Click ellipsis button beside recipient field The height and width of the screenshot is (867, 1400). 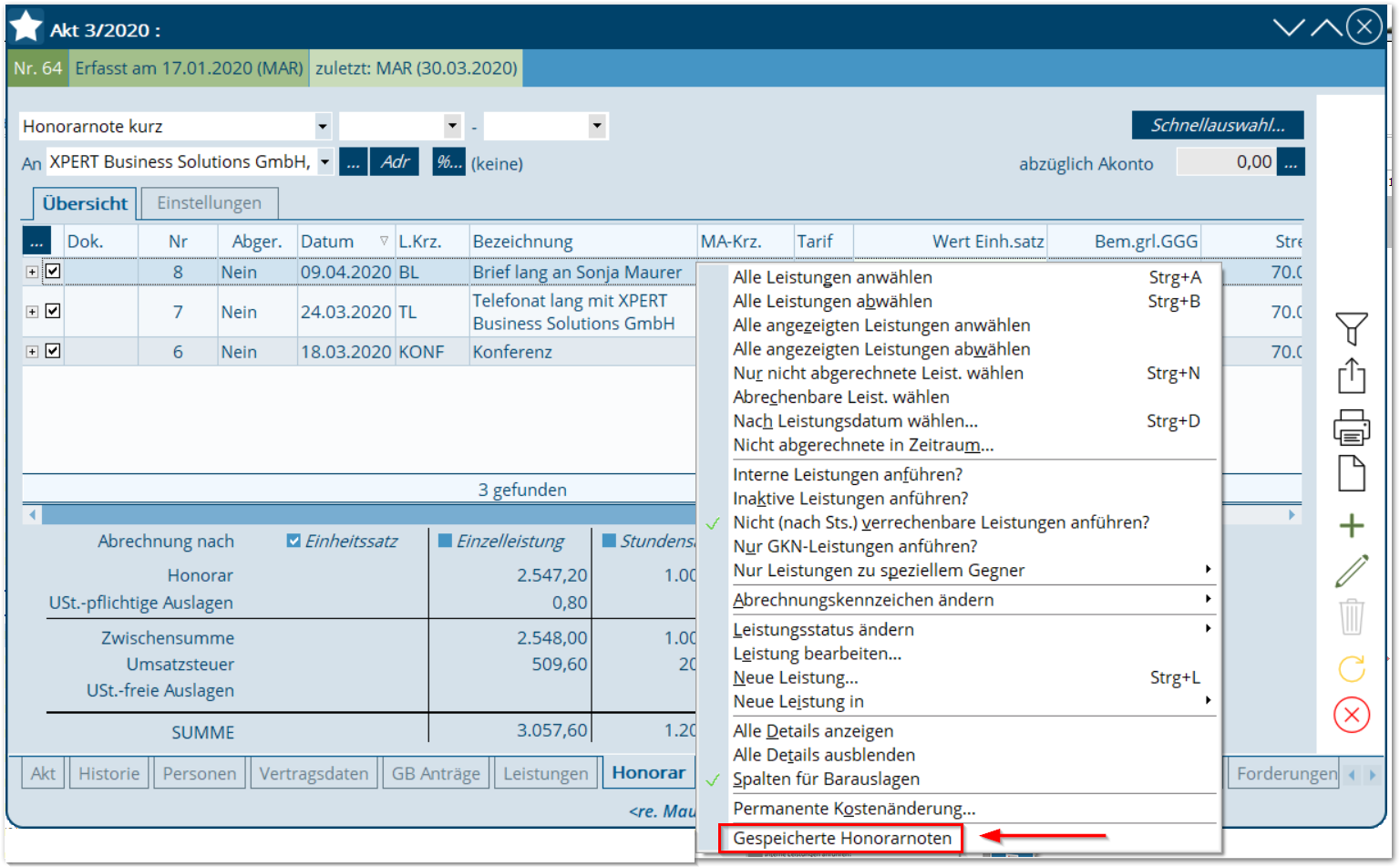point(353,162)
